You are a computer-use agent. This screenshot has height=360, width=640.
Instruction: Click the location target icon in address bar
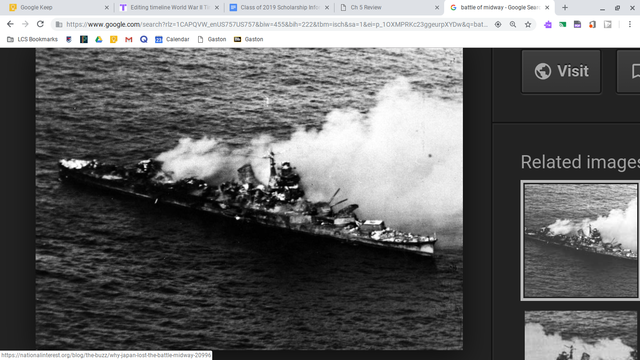[498, 24]
